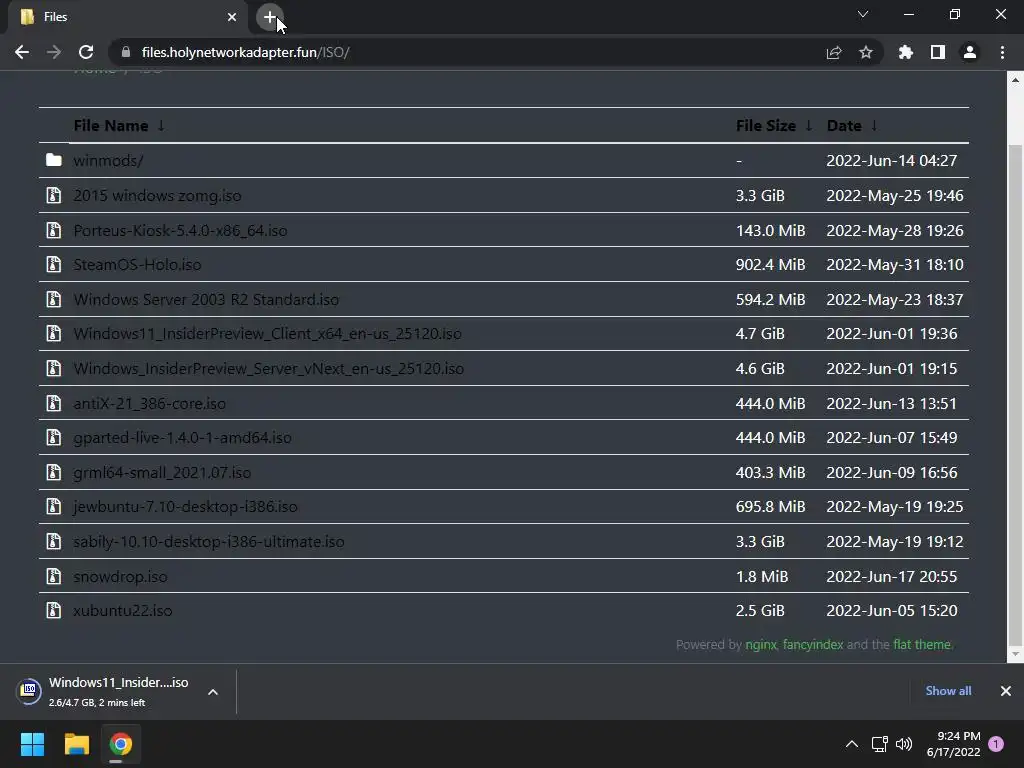
Task: Download Porteus-Kiosk-5.4.0-x86_64.iso
Action: coord(180,231)
